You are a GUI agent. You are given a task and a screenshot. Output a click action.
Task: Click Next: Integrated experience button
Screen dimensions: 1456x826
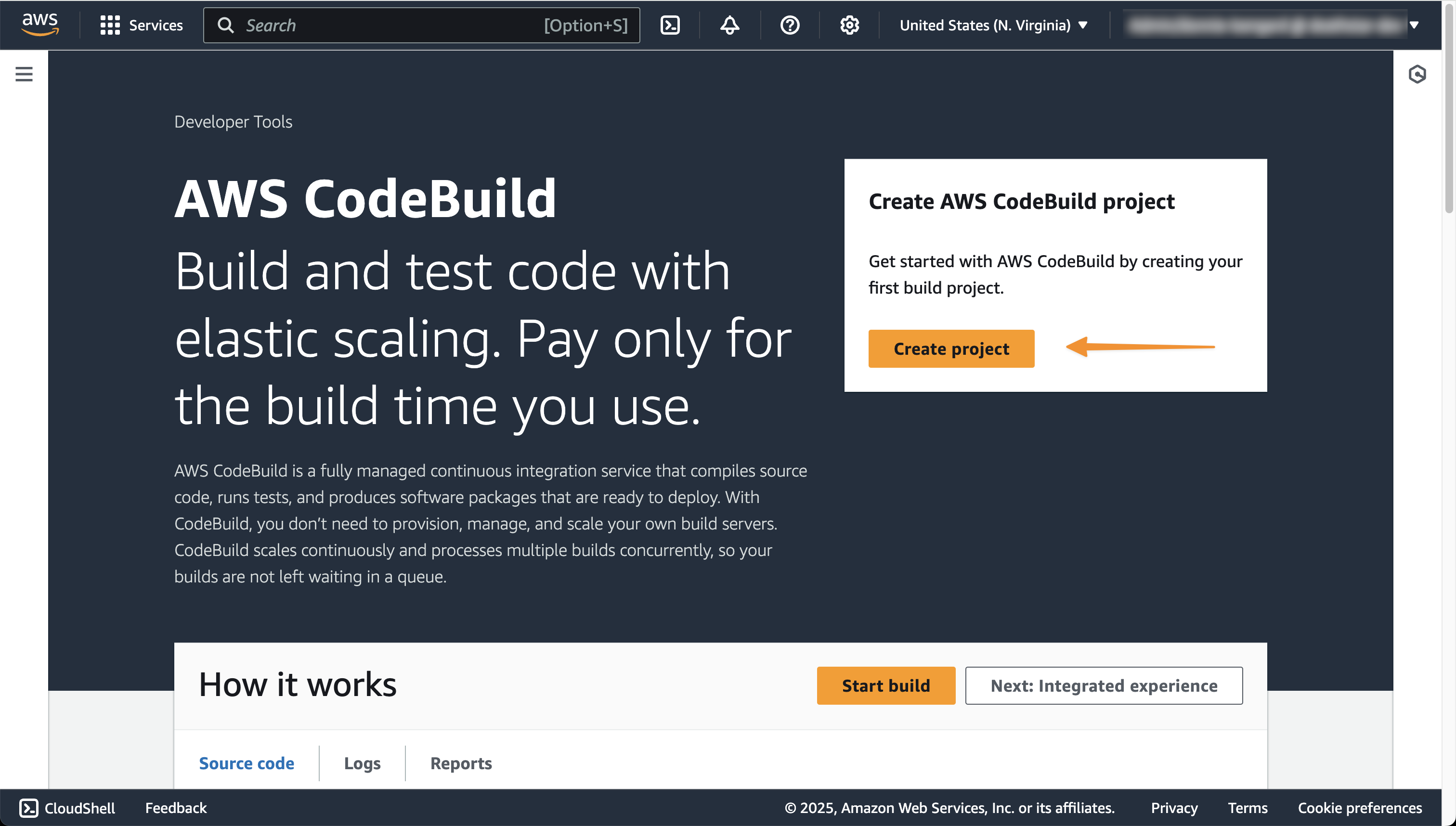[1104, 685]
